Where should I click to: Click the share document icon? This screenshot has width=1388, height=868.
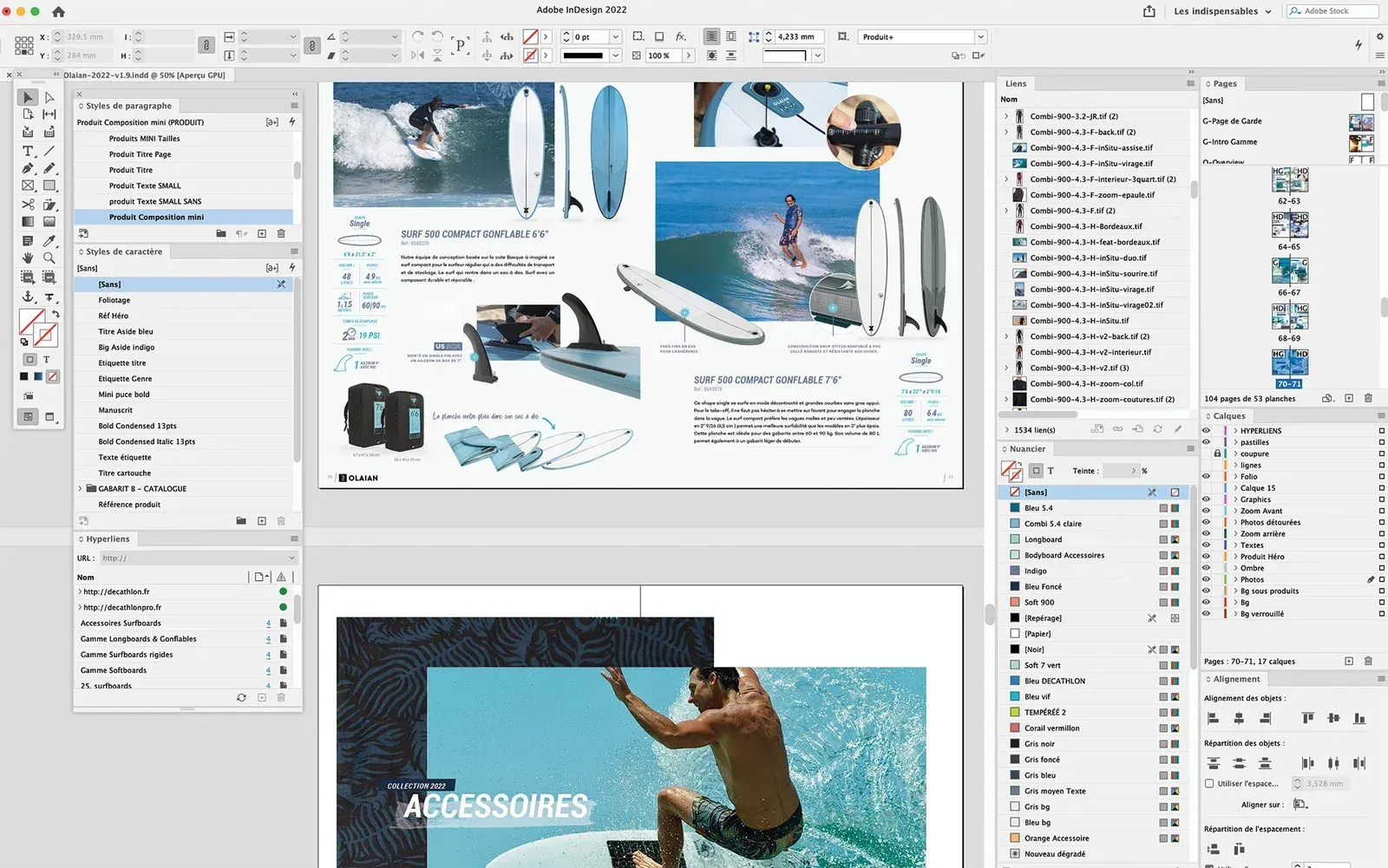coord(1149,11)
